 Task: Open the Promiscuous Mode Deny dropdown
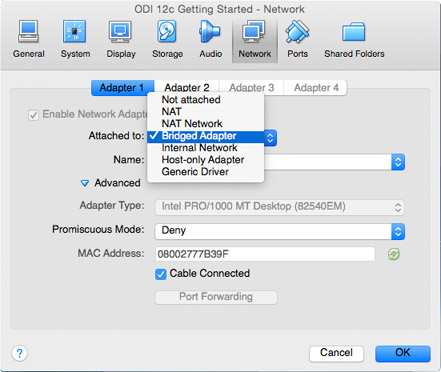pyautogui.click(x=279, y=231)
